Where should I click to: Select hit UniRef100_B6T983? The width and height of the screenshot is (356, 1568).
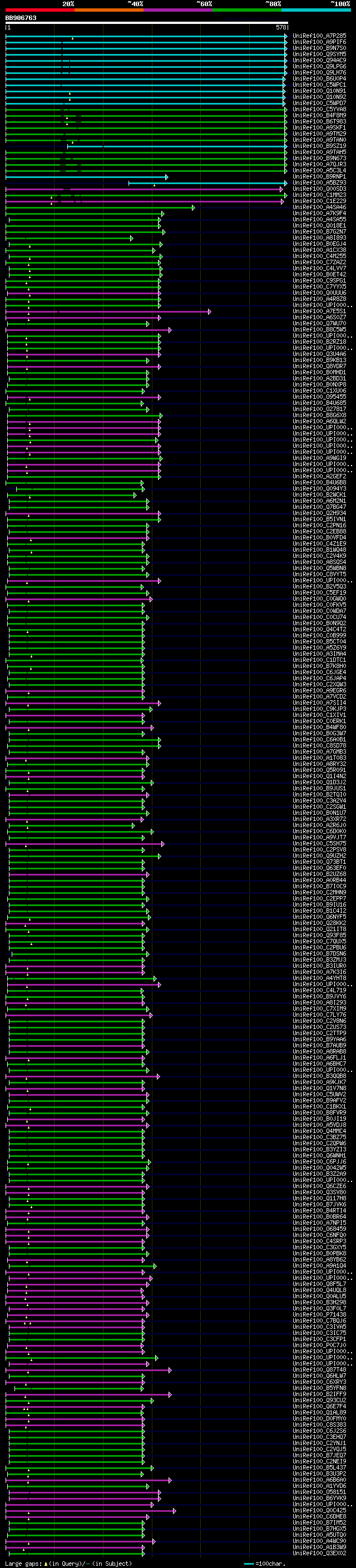point(319,121)
